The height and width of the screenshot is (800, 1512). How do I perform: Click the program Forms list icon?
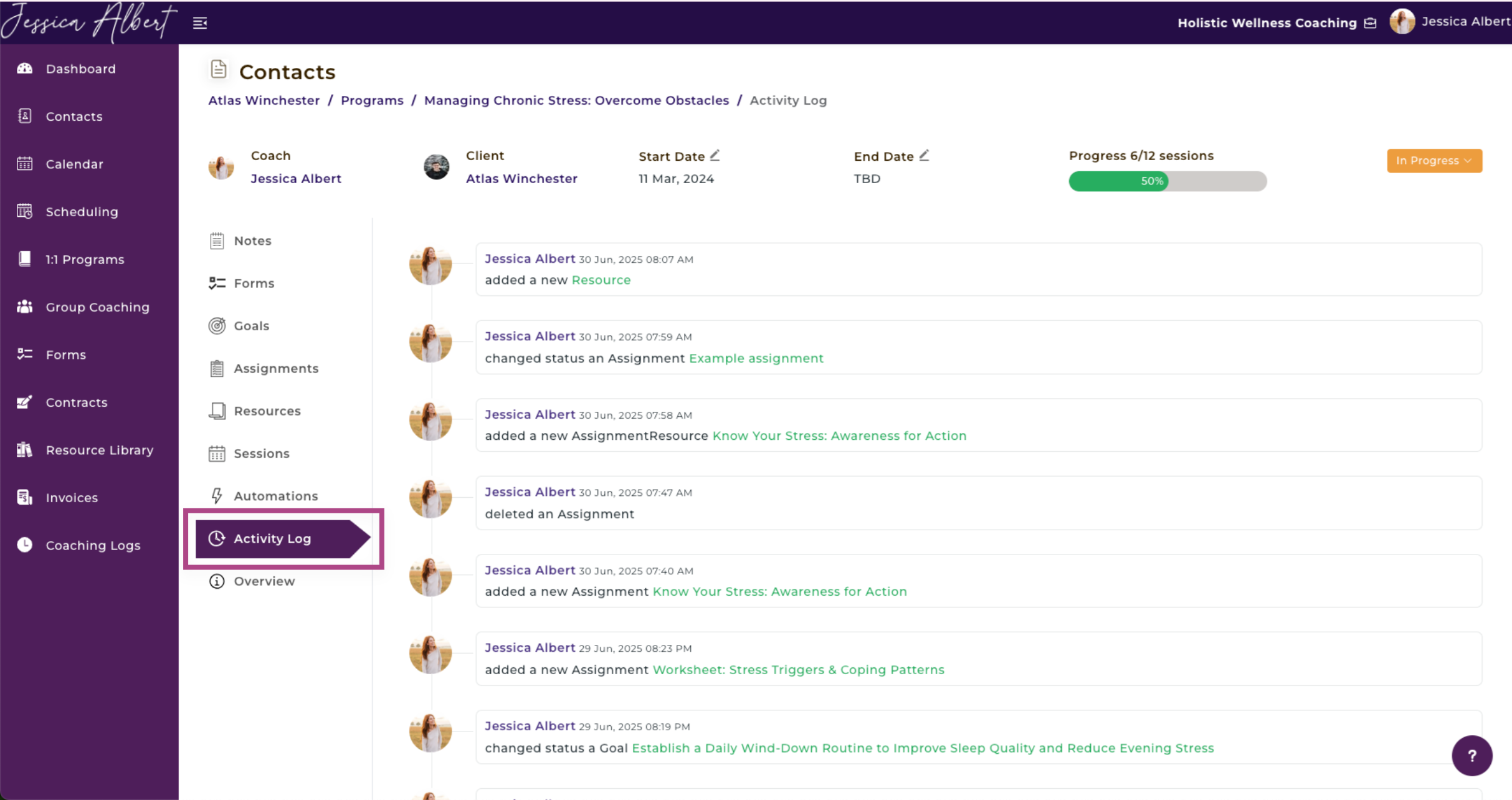[217, 283]
